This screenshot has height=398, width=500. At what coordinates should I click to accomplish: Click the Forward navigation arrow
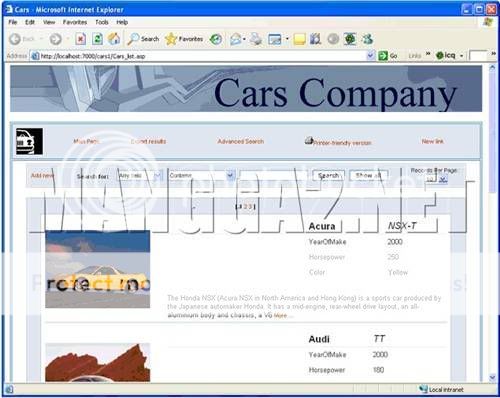point(55,39)
